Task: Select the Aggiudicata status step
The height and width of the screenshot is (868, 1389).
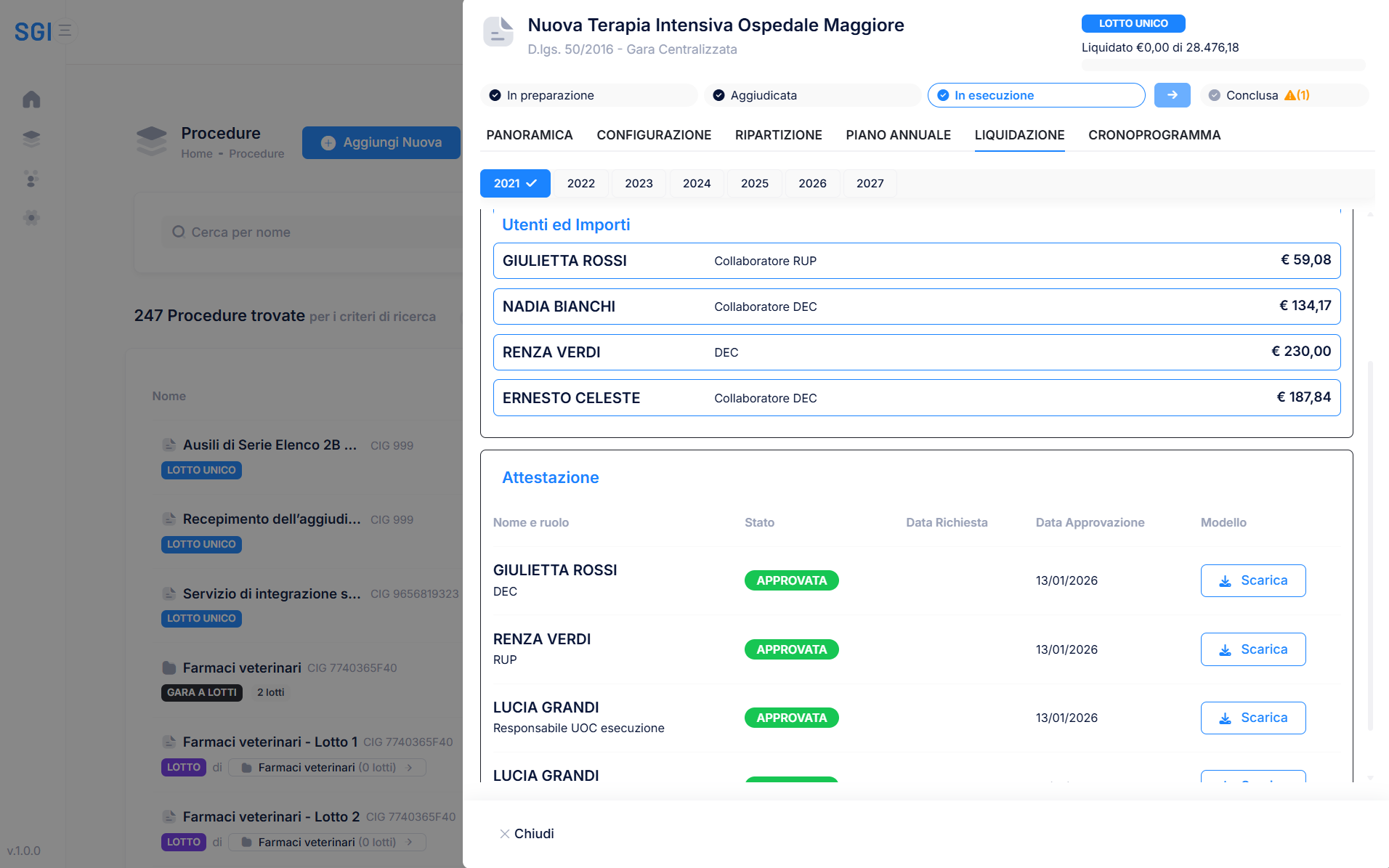Action: (x=811, y=95)
